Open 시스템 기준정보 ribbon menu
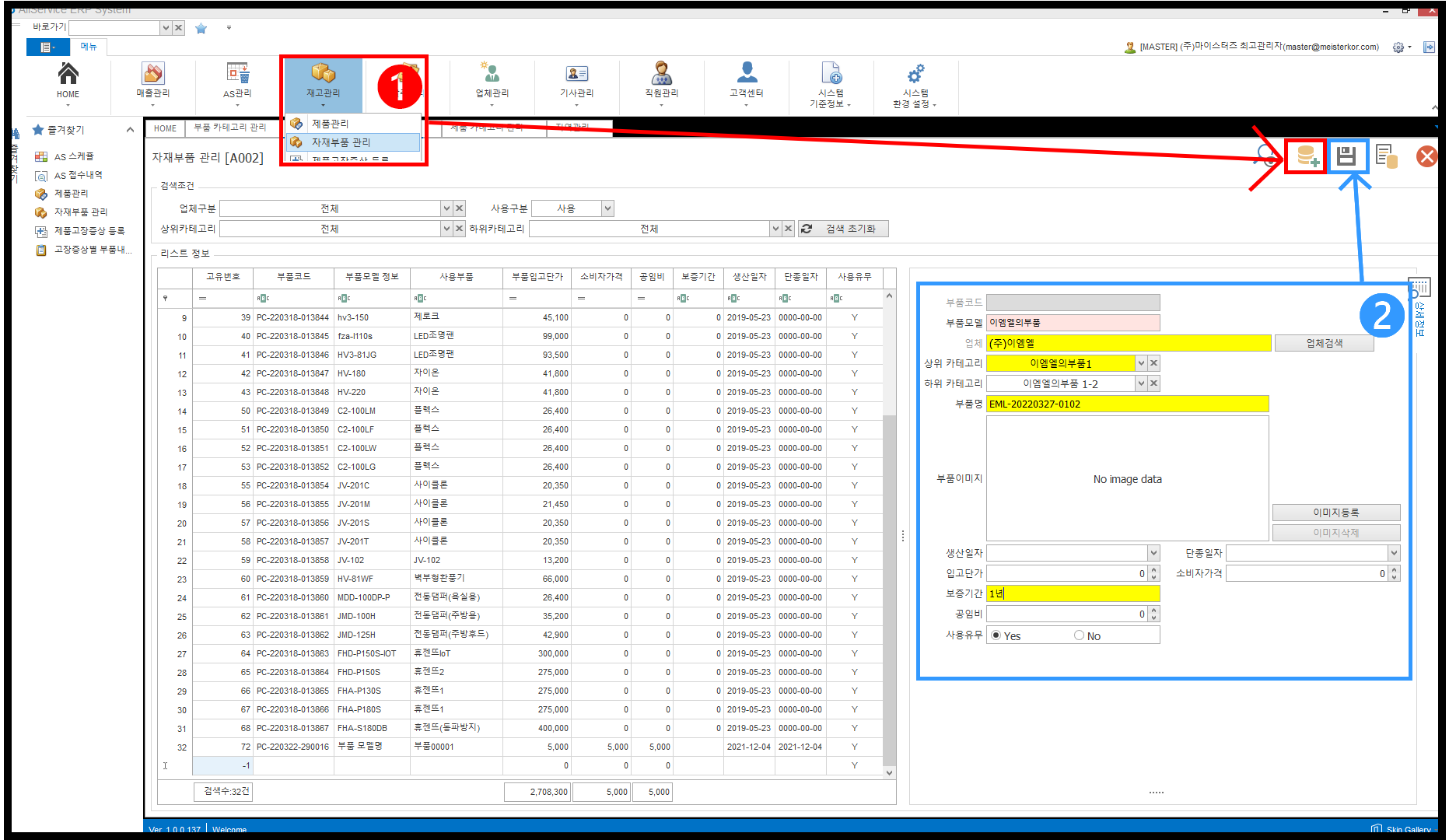 tap(831, 84)
